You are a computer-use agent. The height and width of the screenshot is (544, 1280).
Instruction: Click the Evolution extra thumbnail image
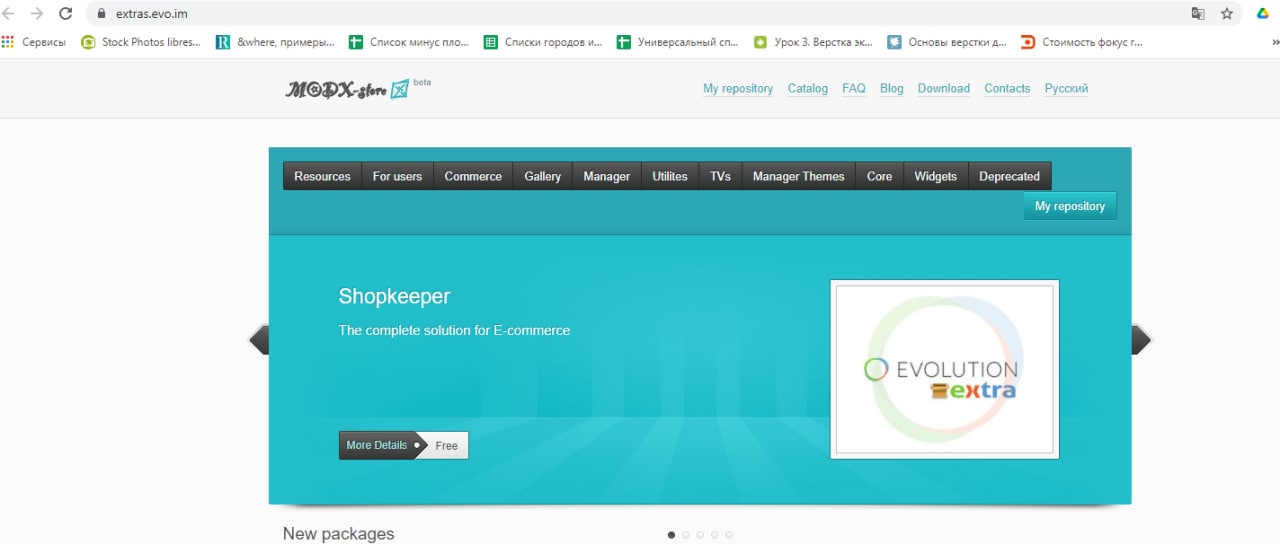(944, 369)
